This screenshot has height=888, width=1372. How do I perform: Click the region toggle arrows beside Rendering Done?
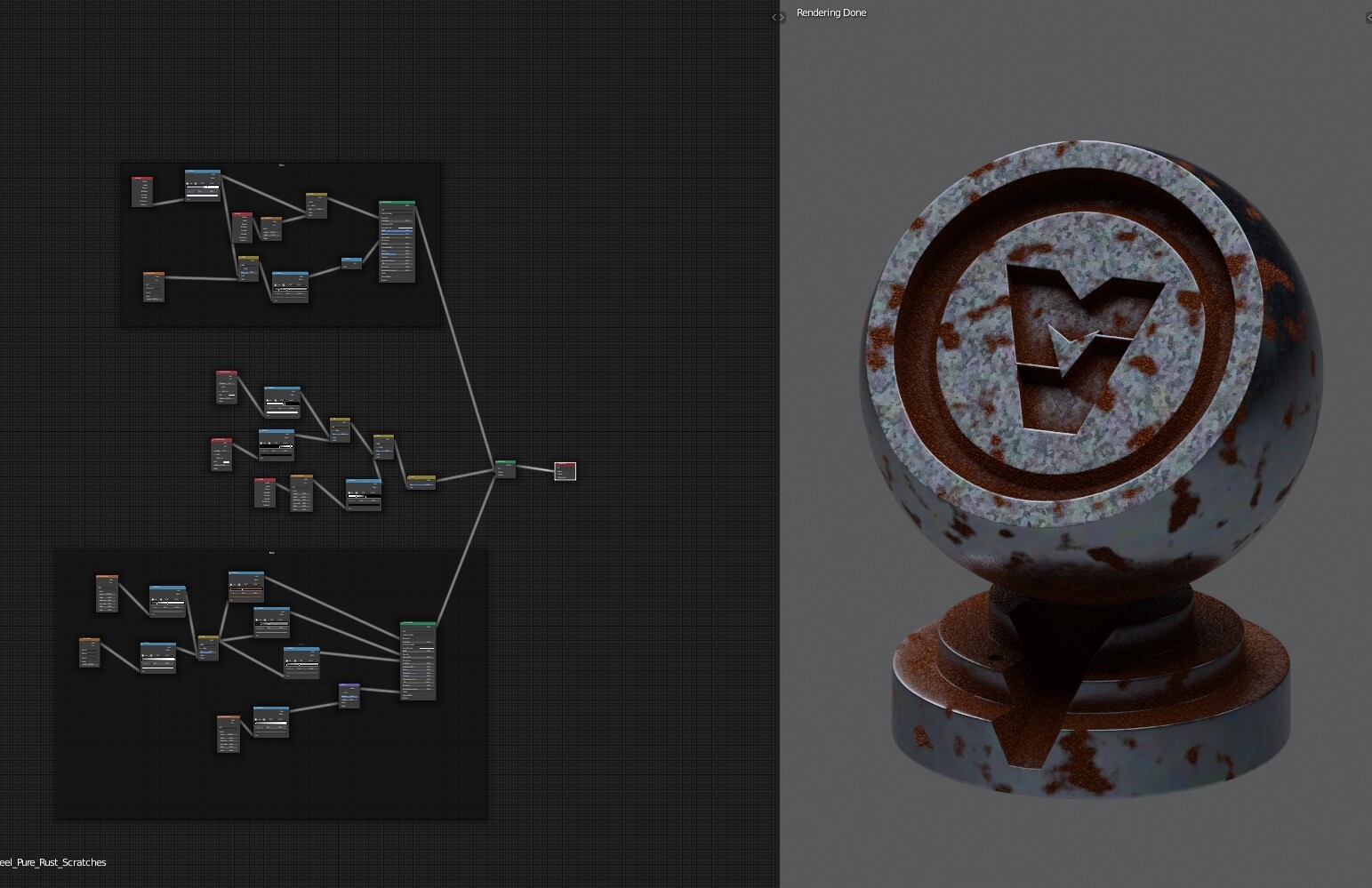coord(778,17)
